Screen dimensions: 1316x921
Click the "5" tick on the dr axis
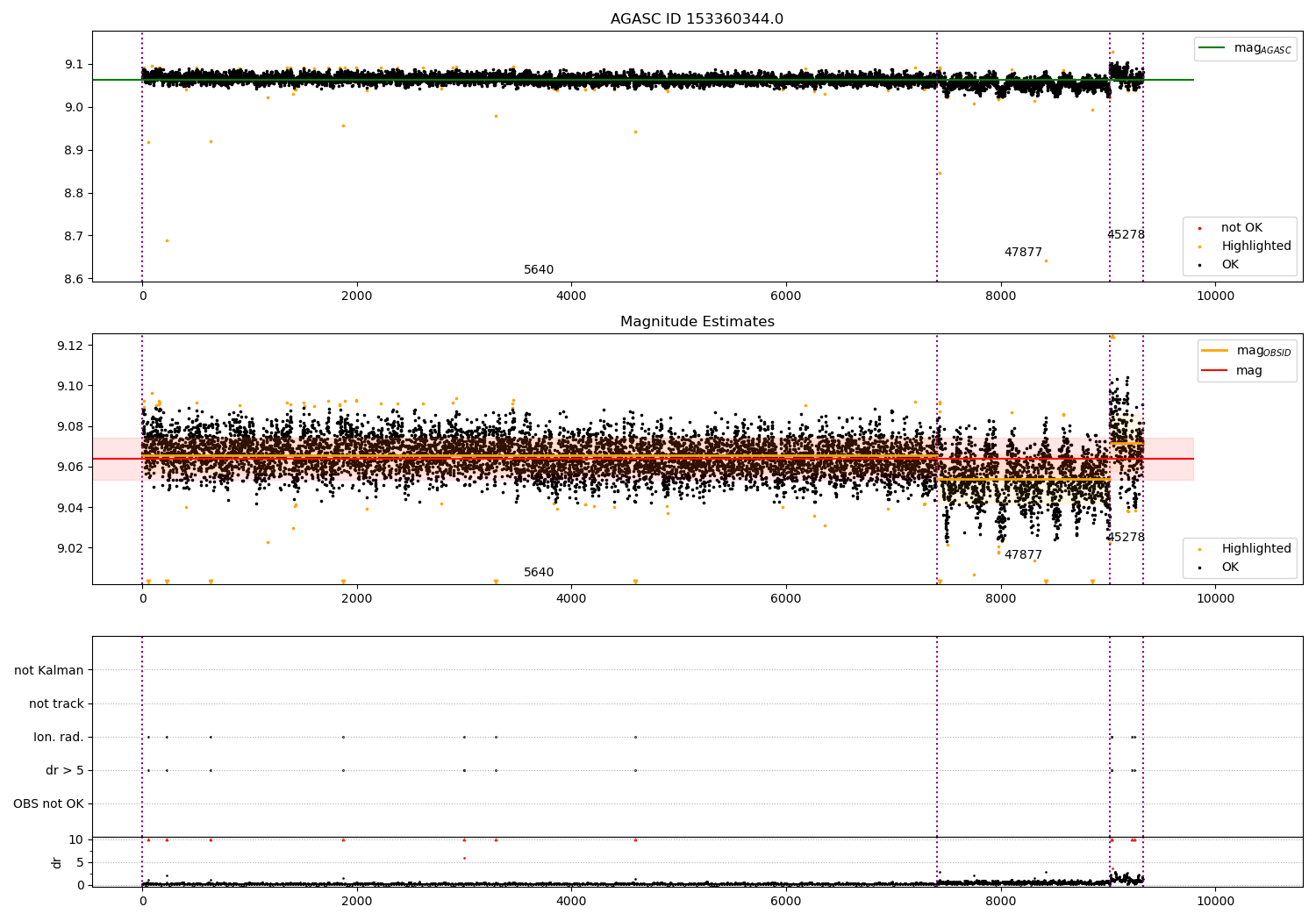click(x=80, y=863)
